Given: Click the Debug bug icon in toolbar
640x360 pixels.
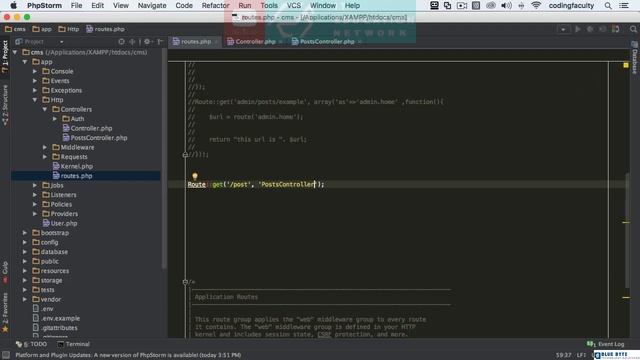Looking at the screenshot, I should pos(590,29).
